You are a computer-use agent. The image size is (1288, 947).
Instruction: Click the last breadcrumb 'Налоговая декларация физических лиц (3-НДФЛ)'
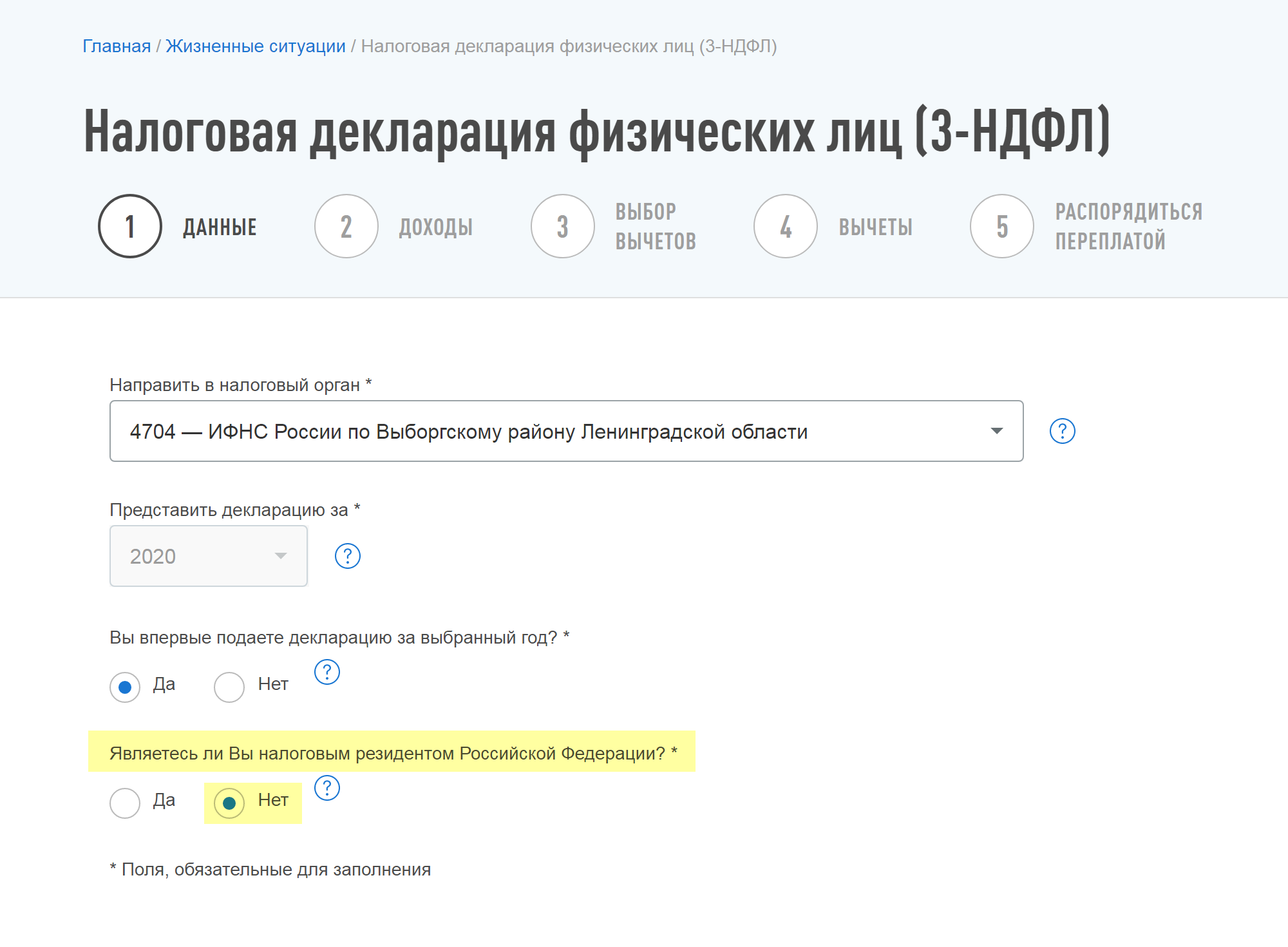click(569, 46)
